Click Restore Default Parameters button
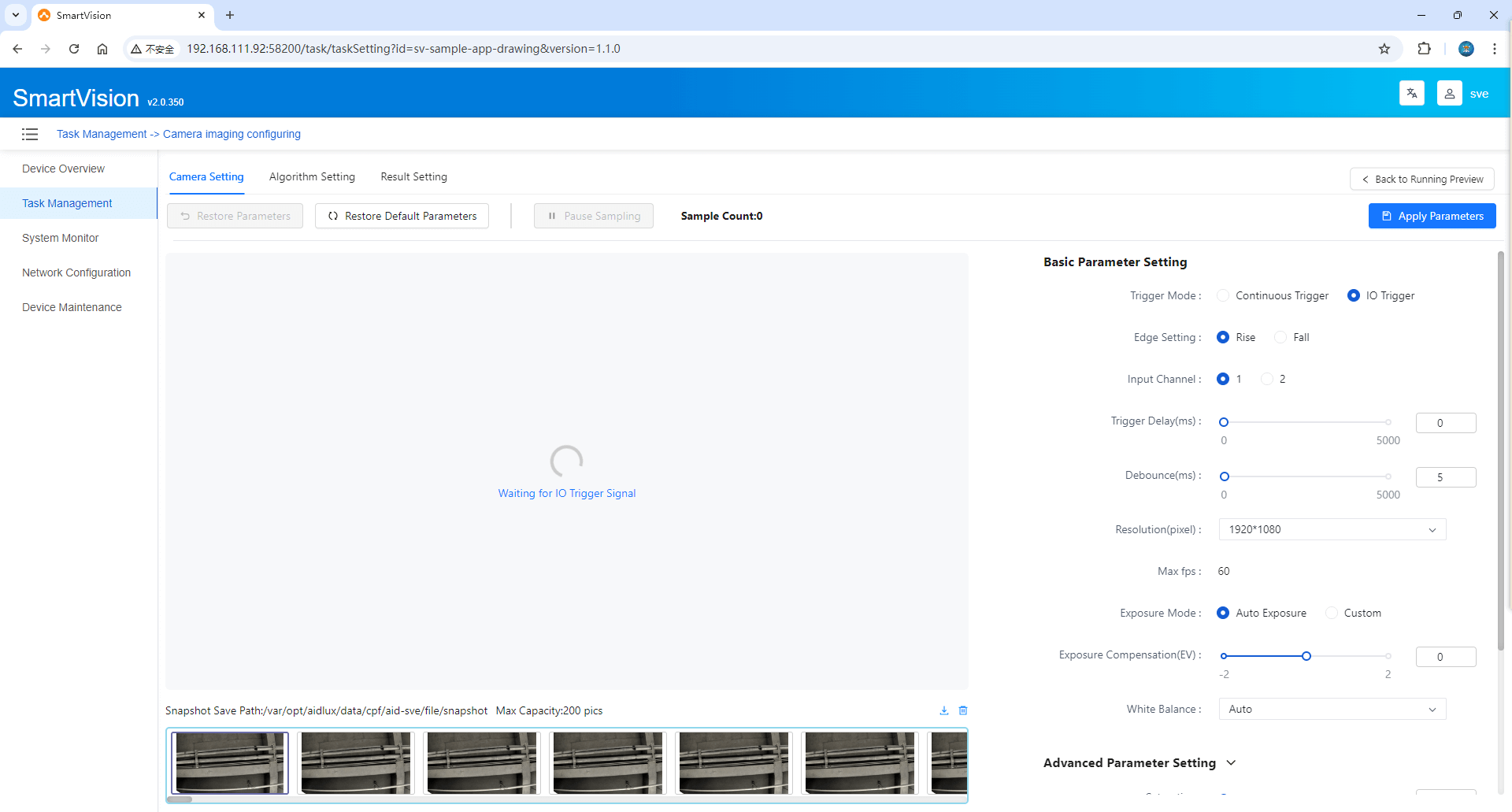Image resolution: width=1512 pixels, height=812 pixels. coord(402,216)
